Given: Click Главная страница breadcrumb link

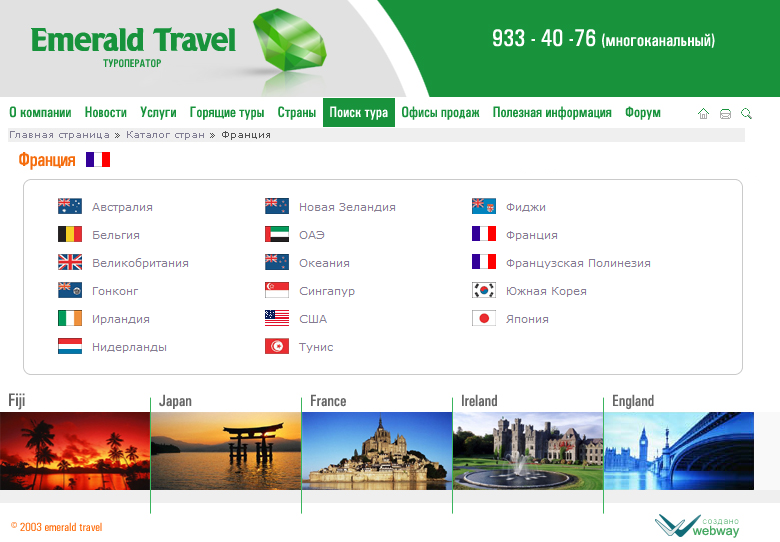Looking at the screenshot, I should [x=59, y=135].
